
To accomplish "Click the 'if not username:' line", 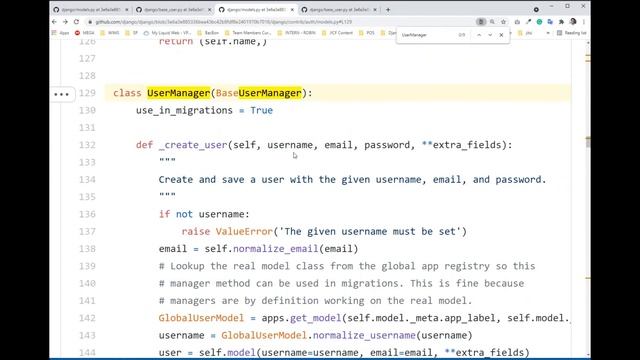I will 204,214.
